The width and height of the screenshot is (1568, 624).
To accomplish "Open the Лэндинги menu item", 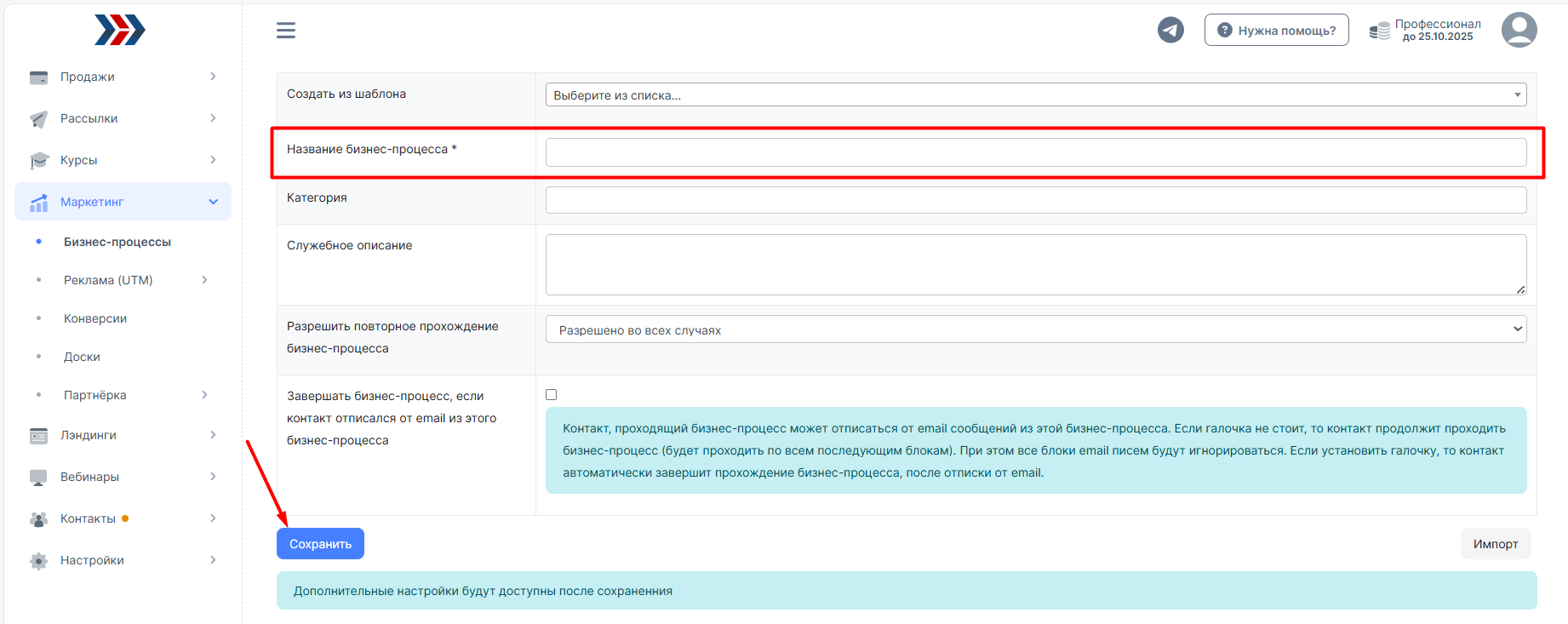I will pyautogui.click(x=123, y=435).
